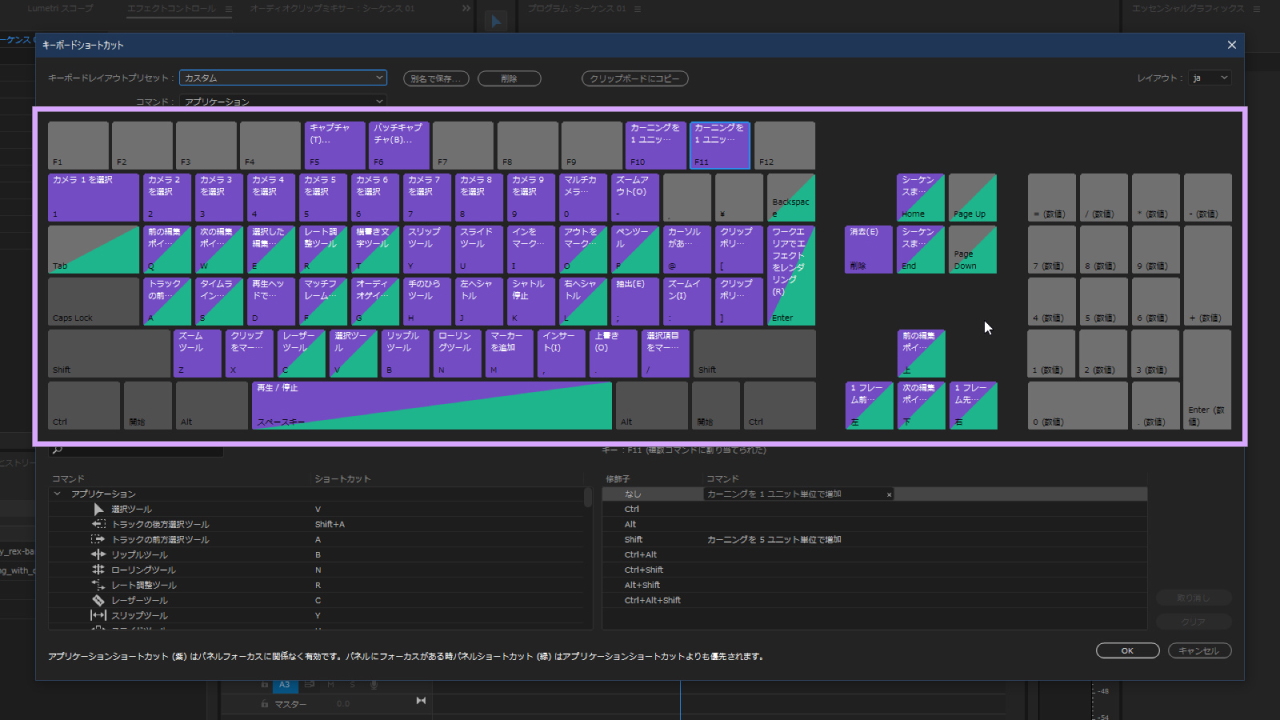This screenshot has height=720, width=1280.
Task: Click the ローリングツール icon in the list
Action: pyautogui.click(x=99, y=570)
